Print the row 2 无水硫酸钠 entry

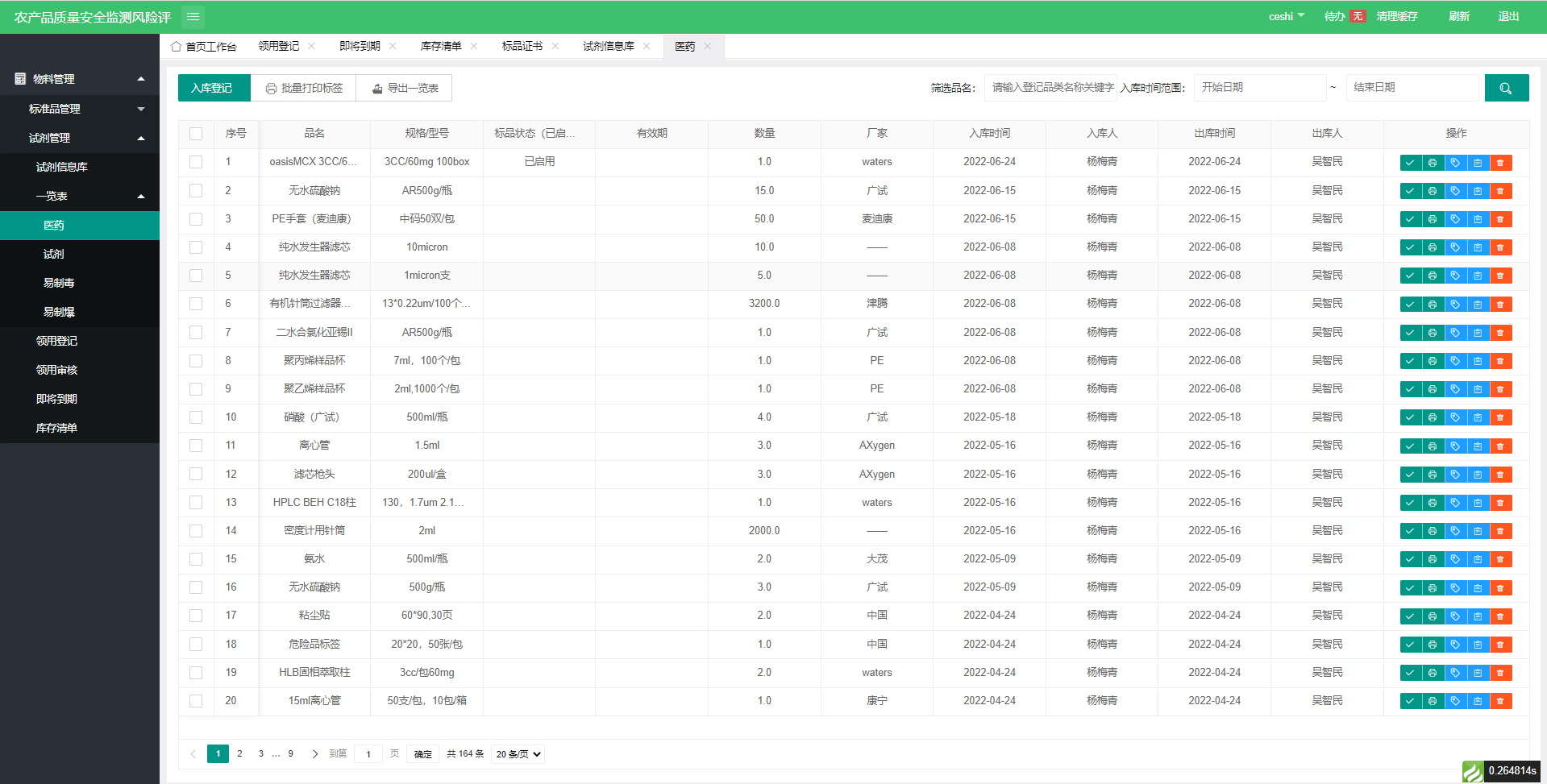[x=1433, y=191]
